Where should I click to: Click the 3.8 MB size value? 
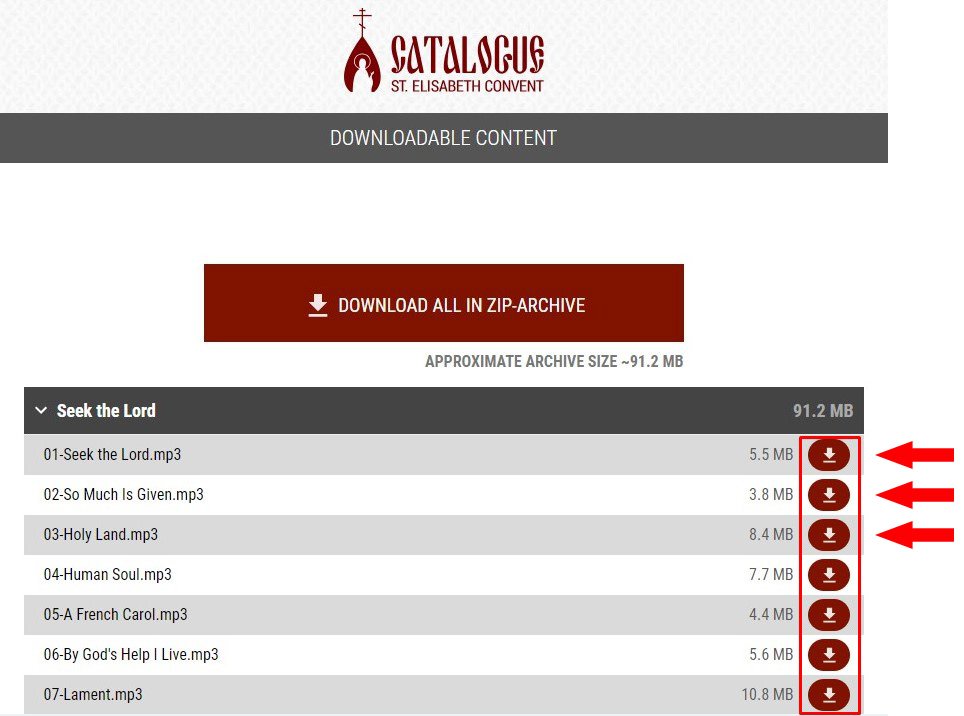point(771,494)
